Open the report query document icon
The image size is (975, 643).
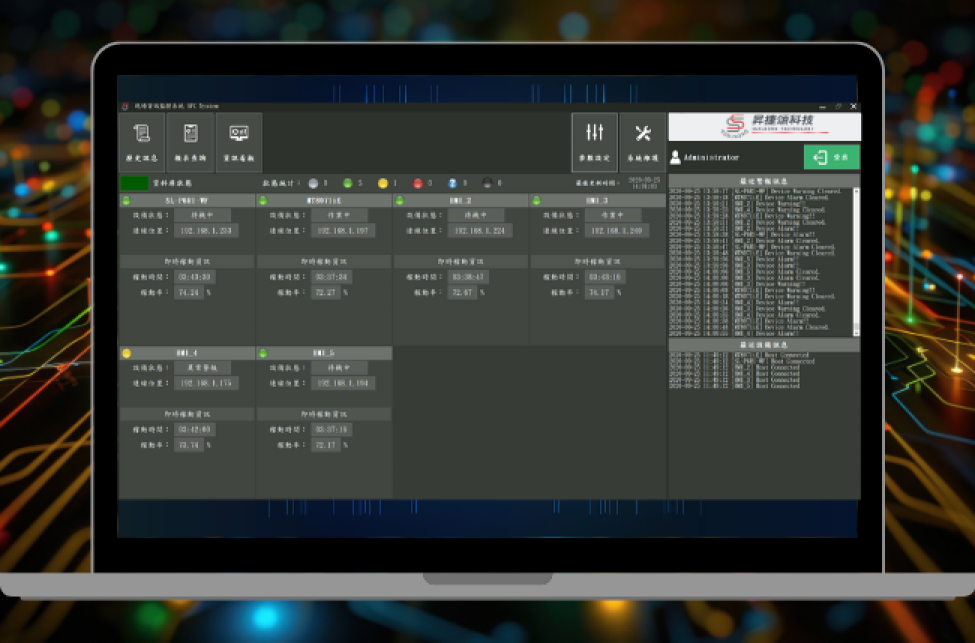pyautogui.click(x=190, y=136)
